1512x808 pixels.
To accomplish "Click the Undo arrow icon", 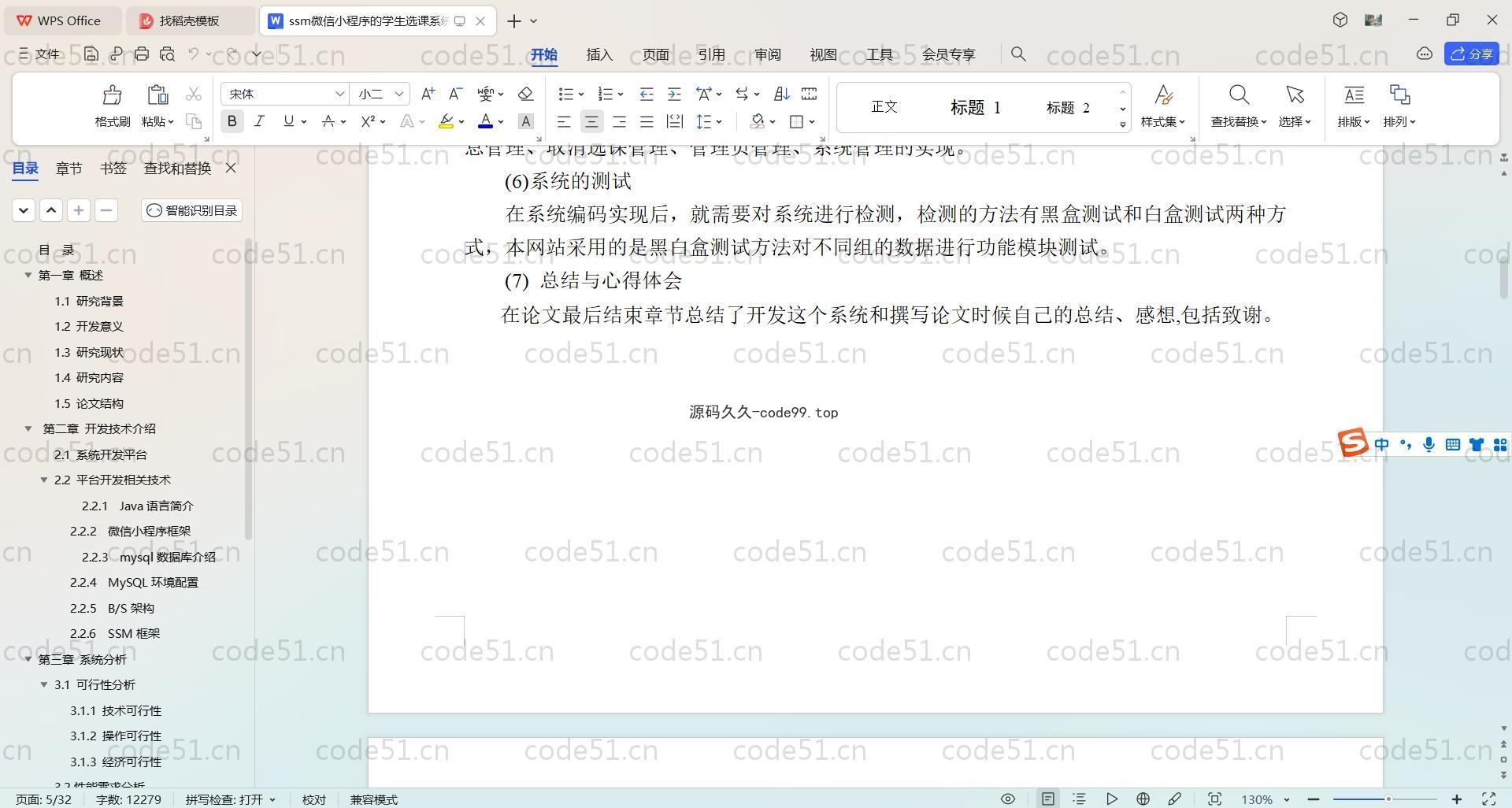I will pyautogui.click(x=193, y=54).
